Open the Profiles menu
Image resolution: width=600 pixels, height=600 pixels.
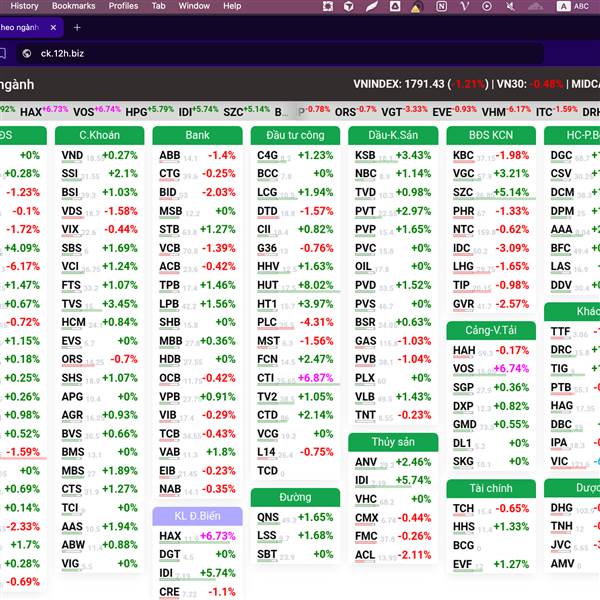coord(123,6)
